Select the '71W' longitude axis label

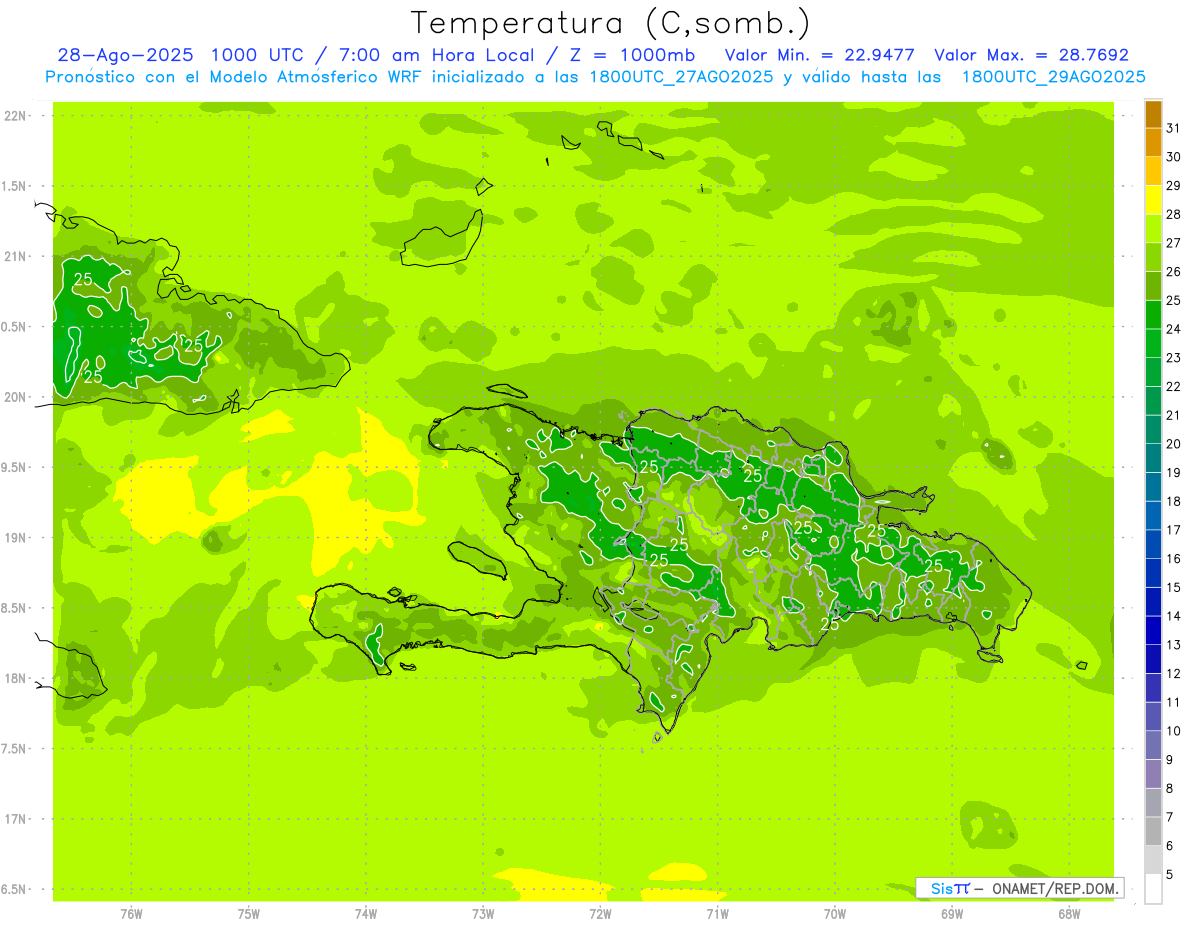coord(717,913)
